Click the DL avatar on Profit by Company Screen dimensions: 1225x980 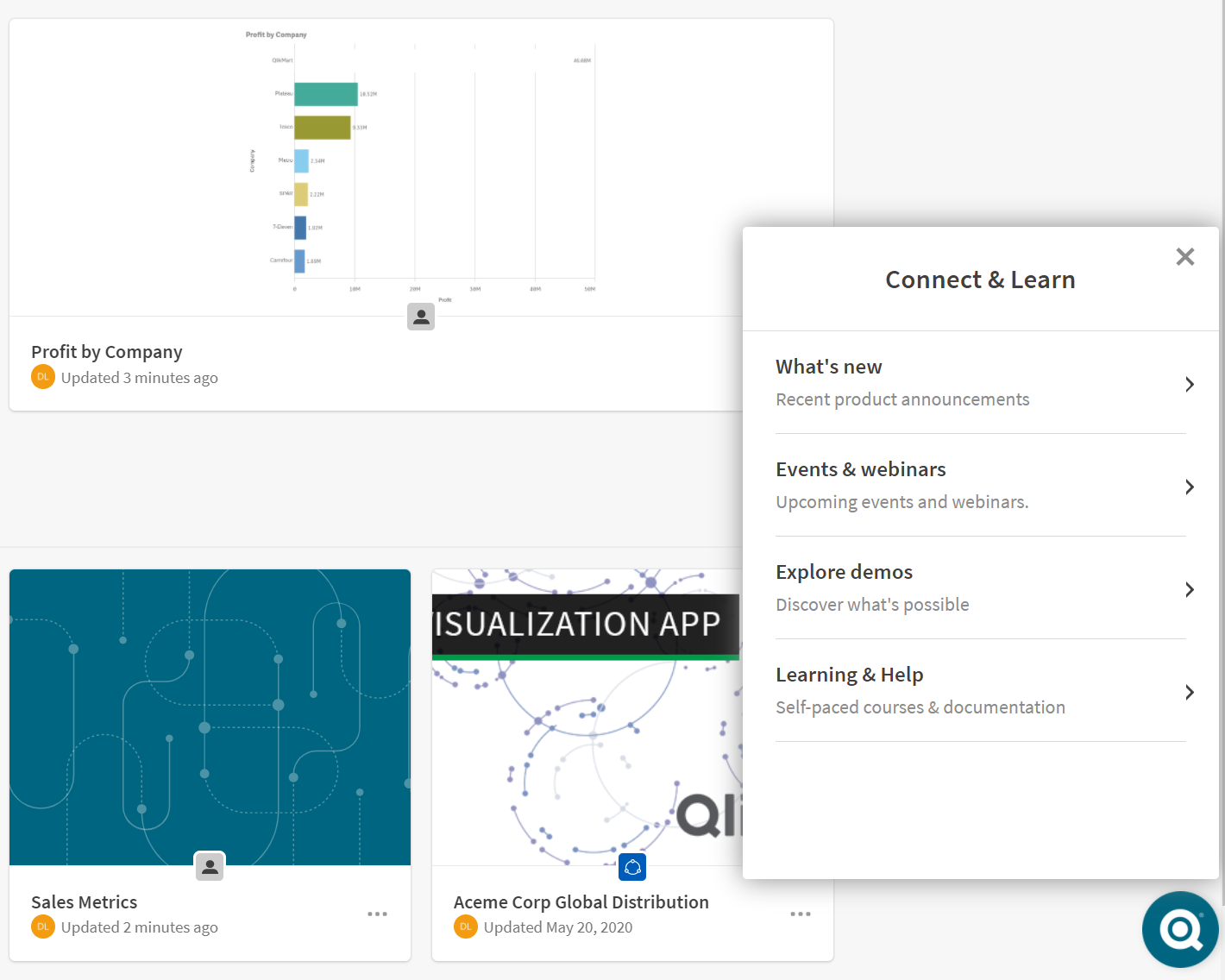click(x=42, y=377)
